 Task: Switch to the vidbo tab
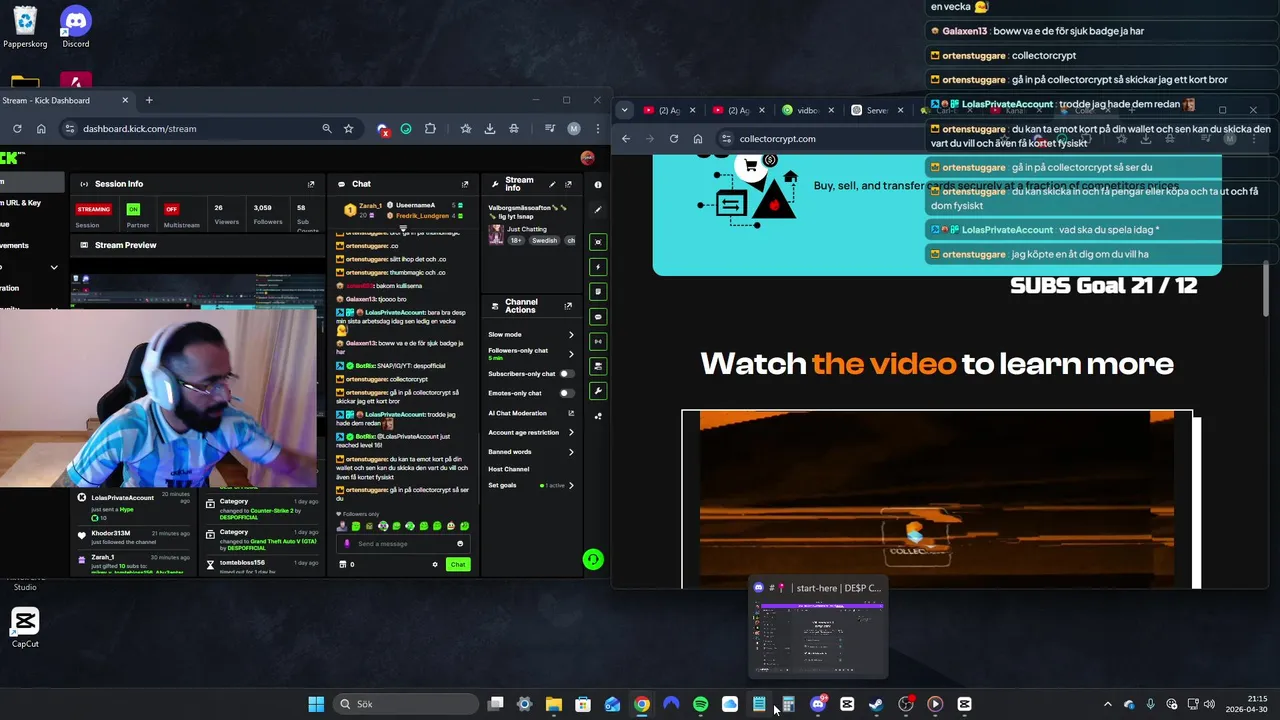(x=808, y=110)
